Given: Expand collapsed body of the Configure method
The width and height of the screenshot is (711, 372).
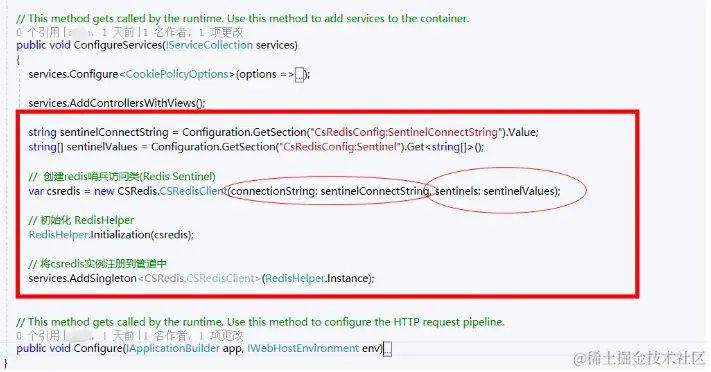Looking at the screenshot, I should (x=387, y=349).
